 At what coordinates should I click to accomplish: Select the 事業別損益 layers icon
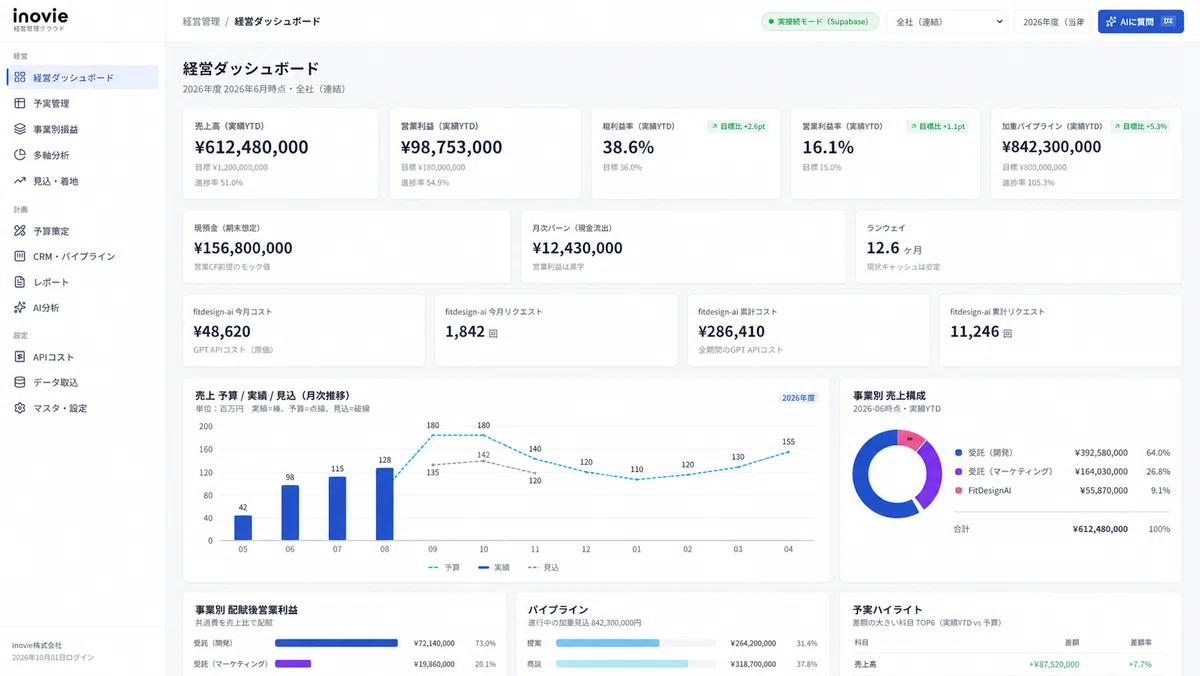[x=20, y=129]
